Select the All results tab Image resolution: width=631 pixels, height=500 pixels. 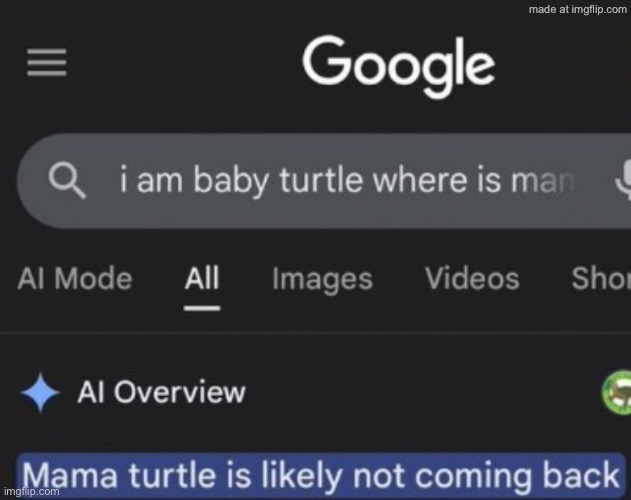202,278
